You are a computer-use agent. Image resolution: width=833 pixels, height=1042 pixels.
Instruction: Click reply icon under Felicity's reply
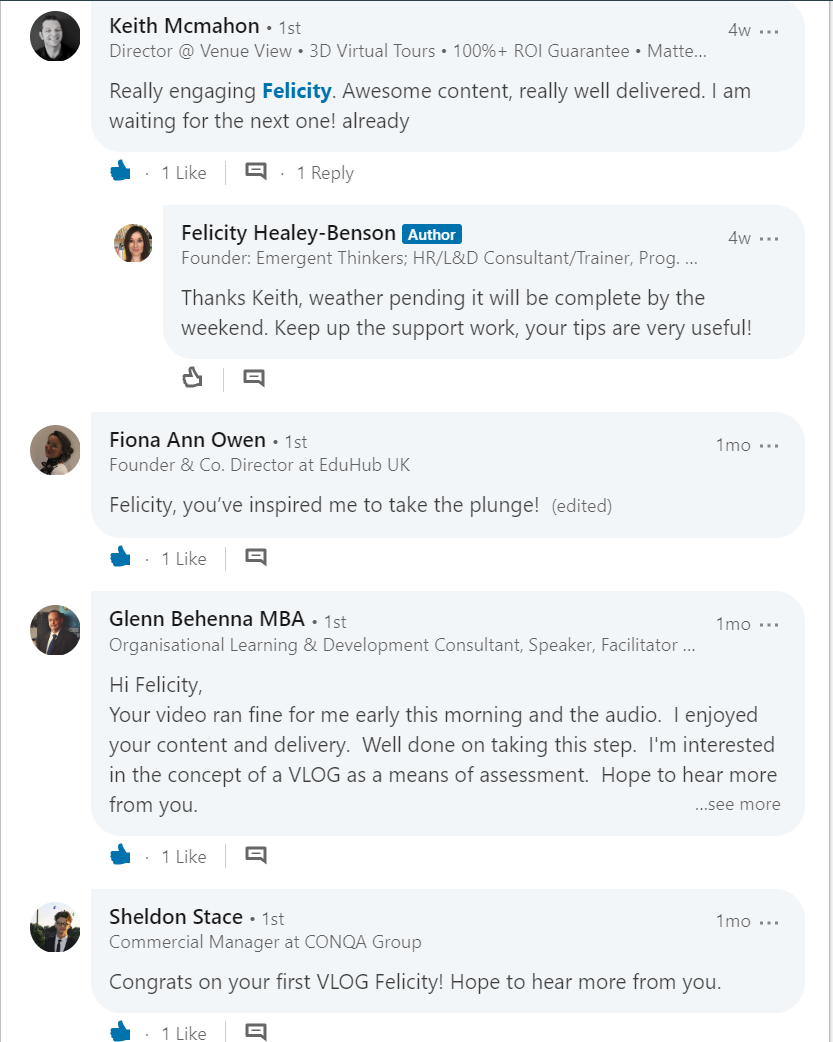pos(254,378)
